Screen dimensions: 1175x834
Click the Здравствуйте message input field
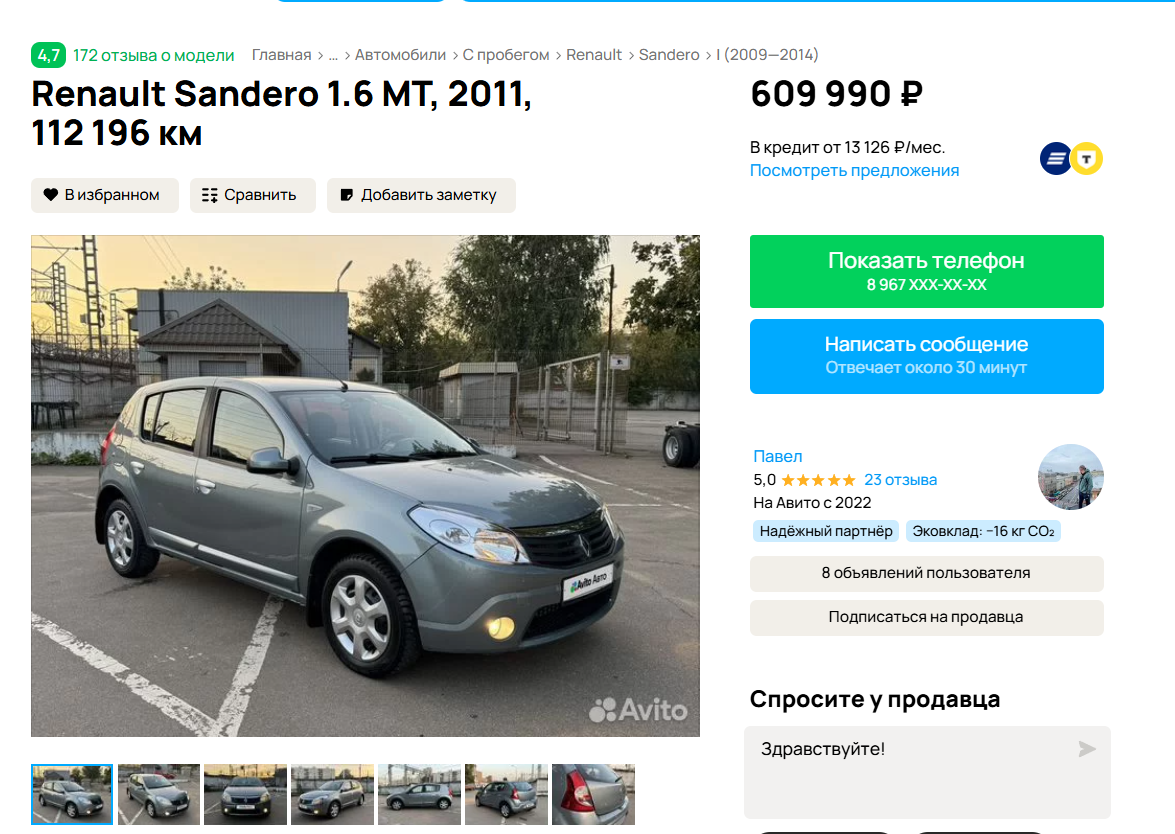click(x=927, y=772)
